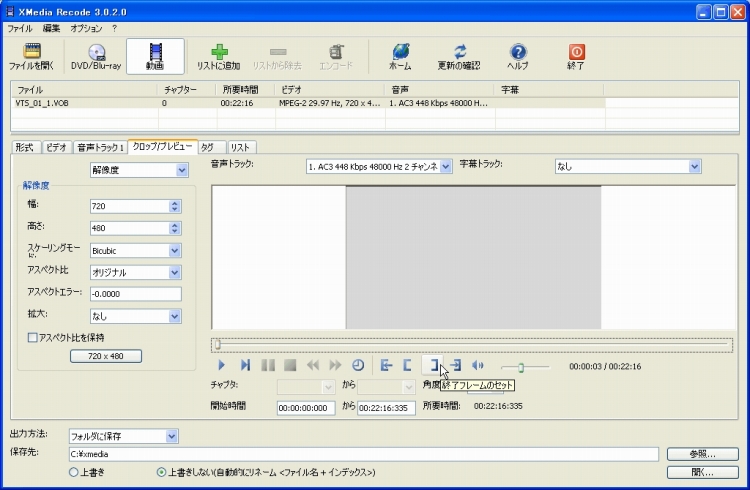This screenshot has width=750, height=490.
Task: Select the 動画 film strip toolbar button
Action: [x=155, y=56]
